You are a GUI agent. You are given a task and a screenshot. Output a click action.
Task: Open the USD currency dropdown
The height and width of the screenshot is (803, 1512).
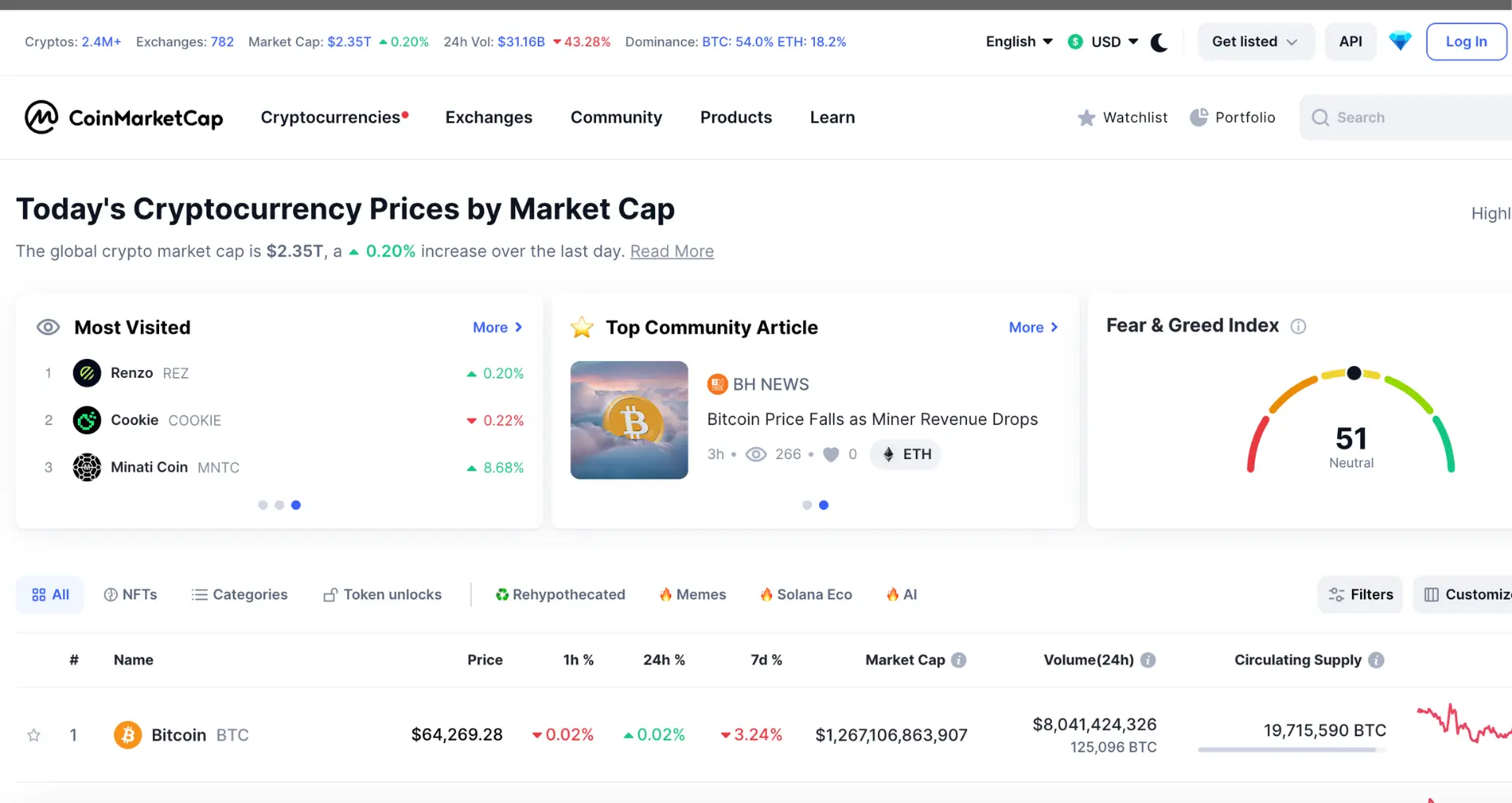pos(1103,42)
